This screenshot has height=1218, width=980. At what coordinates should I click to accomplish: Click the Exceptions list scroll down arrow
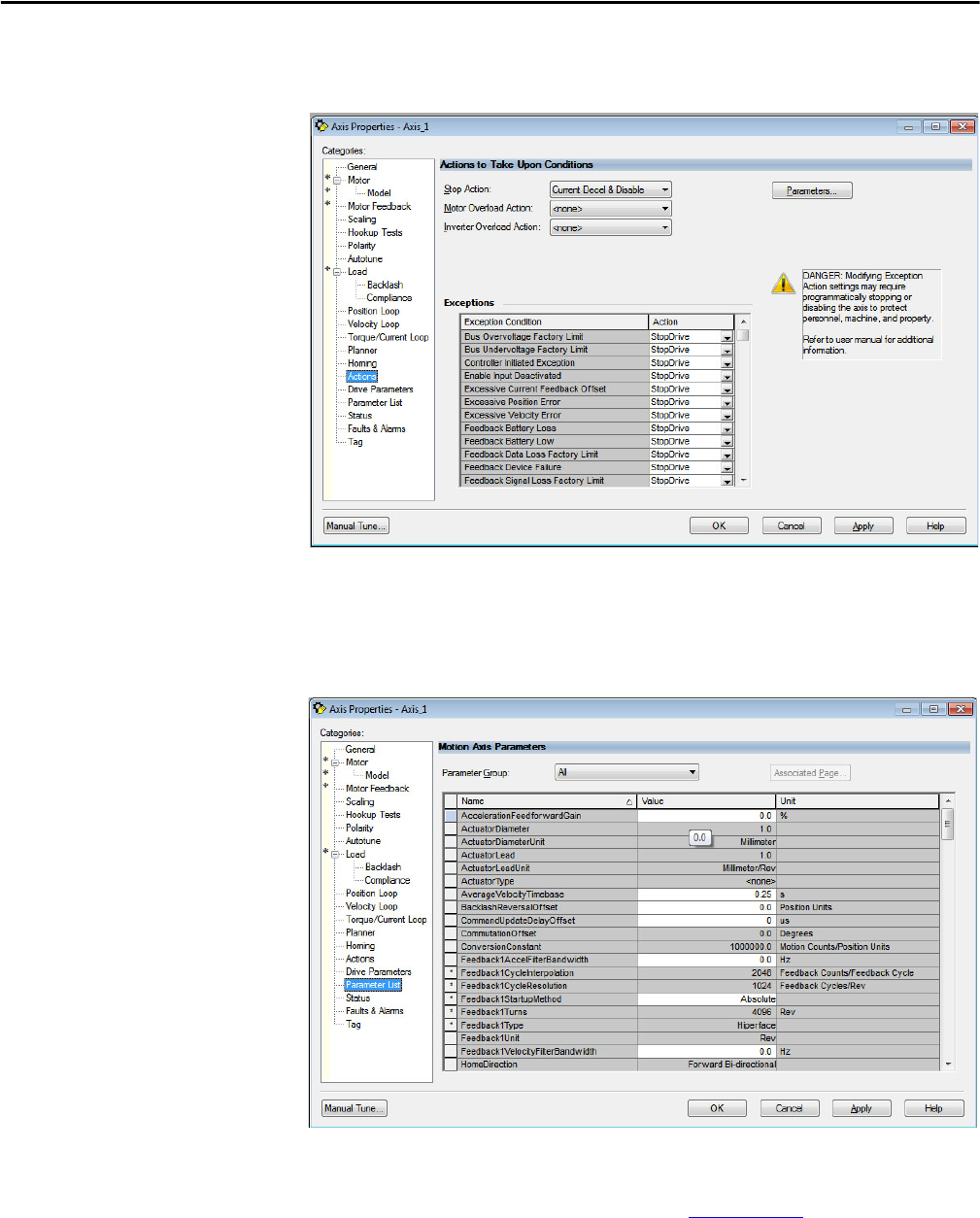click(x=743, y=481)
